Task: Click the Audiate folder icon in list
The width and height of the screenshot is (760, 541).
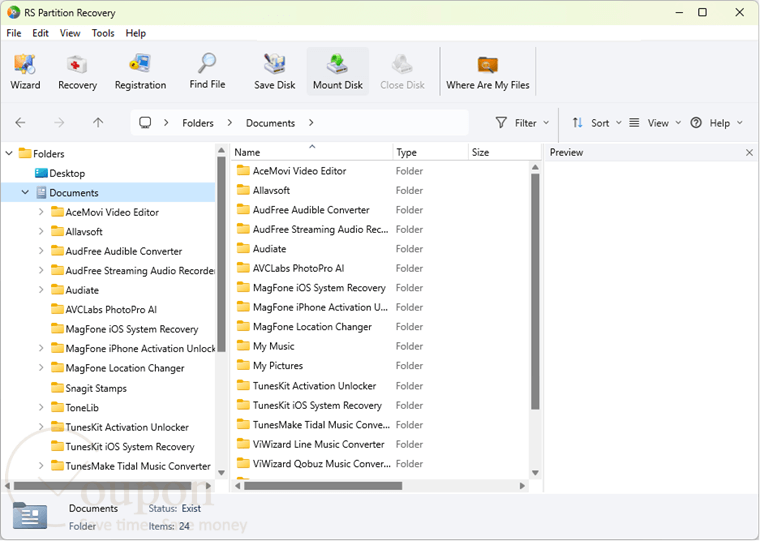Action: coord(243,249)
